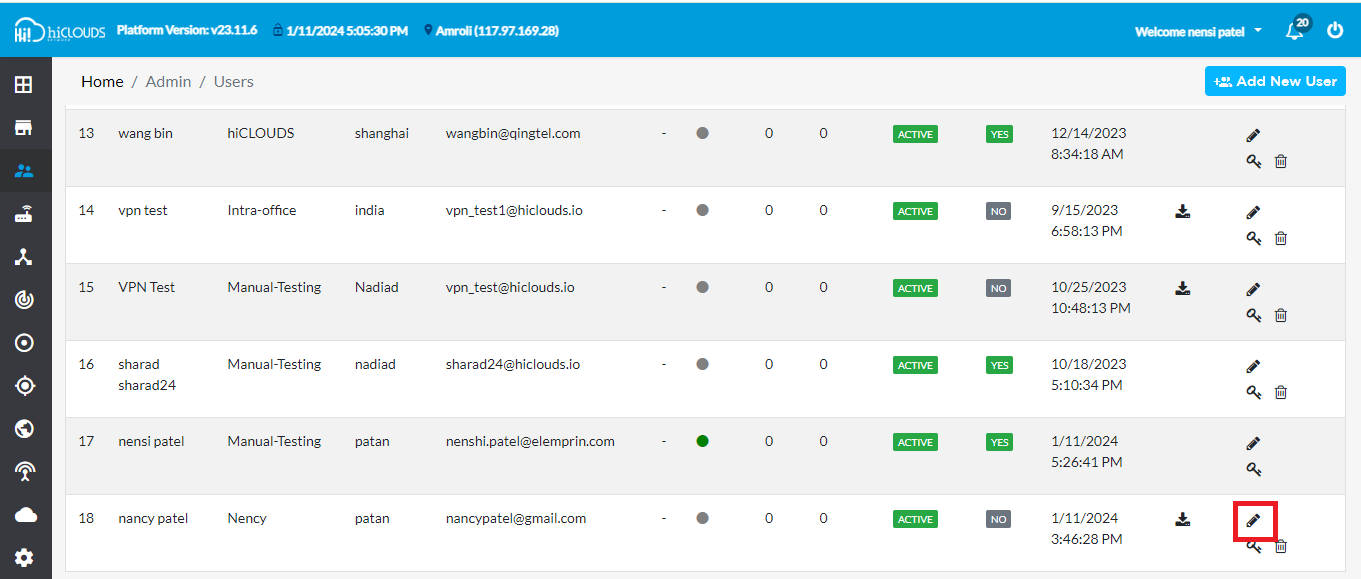Click the Users breadcrumb
1361x579 pixels.
pyautogui.click(x=234, y=82)
